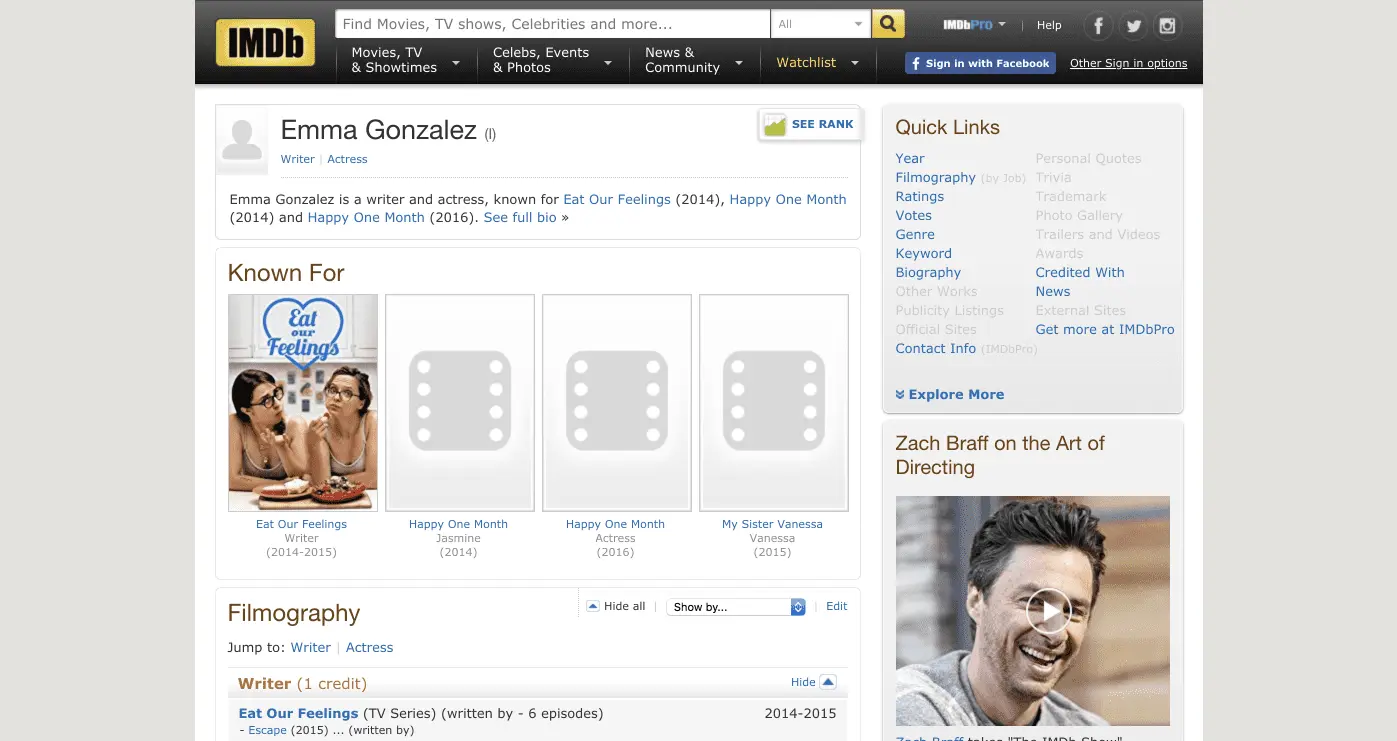Open the Credited With quick link
1397x741 pixels.
click(x=1080, y=272)
